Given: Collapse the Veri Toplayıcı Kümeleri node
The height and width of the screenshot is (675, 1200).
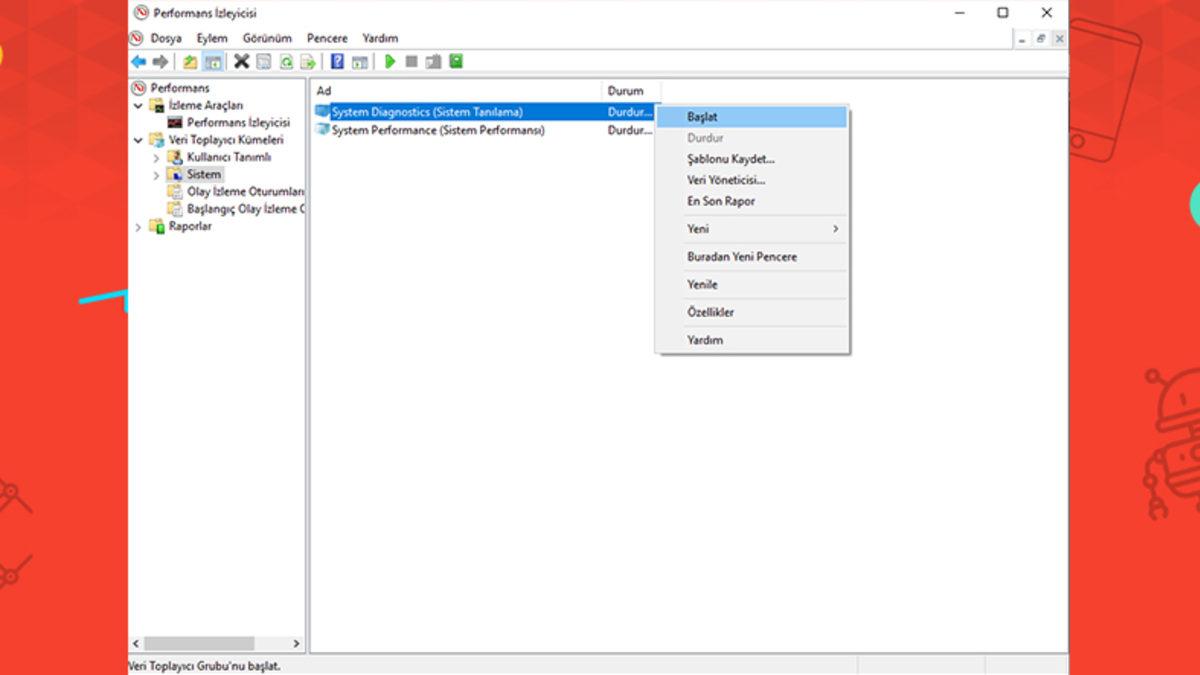Looking at the screenshot, I should pyautogui.click(x=139, y=140).
